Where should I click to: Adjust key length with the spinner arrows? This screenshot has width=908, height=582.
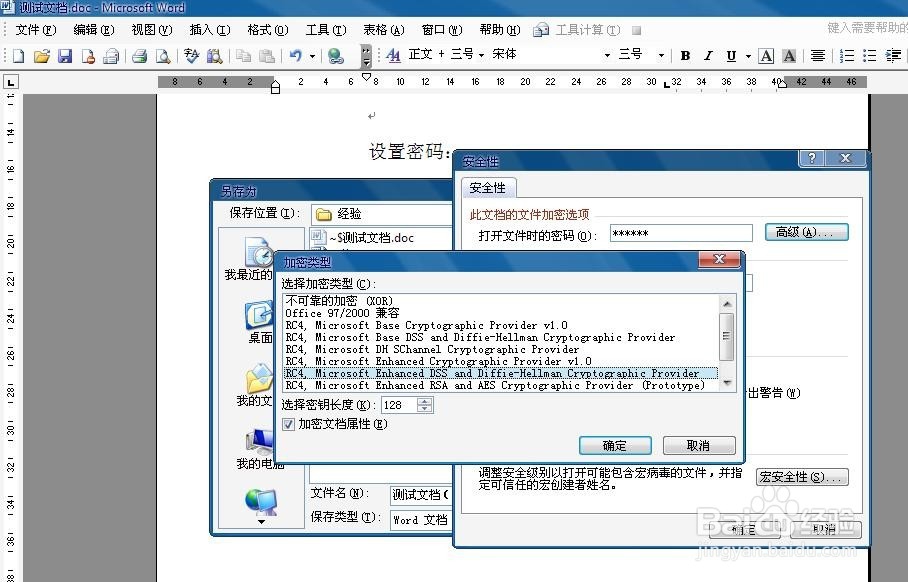pyautogui.click(x=424, y=405)
